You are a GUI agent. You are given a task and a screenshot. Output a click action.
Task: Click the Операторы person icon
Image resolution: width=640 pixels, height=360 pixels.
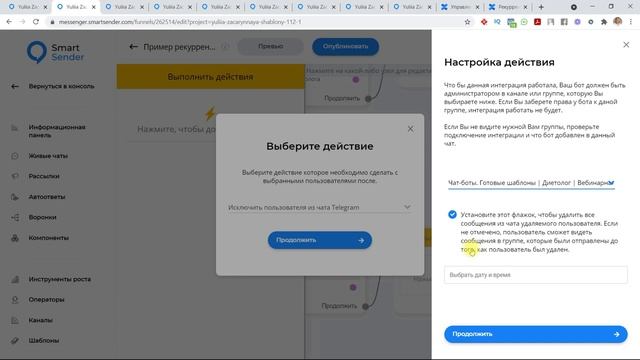point(15,300)
